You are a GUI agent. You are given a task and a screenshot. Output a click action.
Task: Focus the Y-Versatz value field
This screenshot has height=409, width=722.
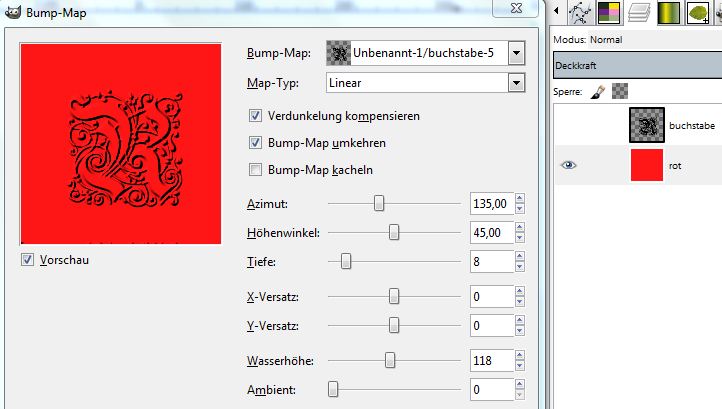tap(492, 326)
